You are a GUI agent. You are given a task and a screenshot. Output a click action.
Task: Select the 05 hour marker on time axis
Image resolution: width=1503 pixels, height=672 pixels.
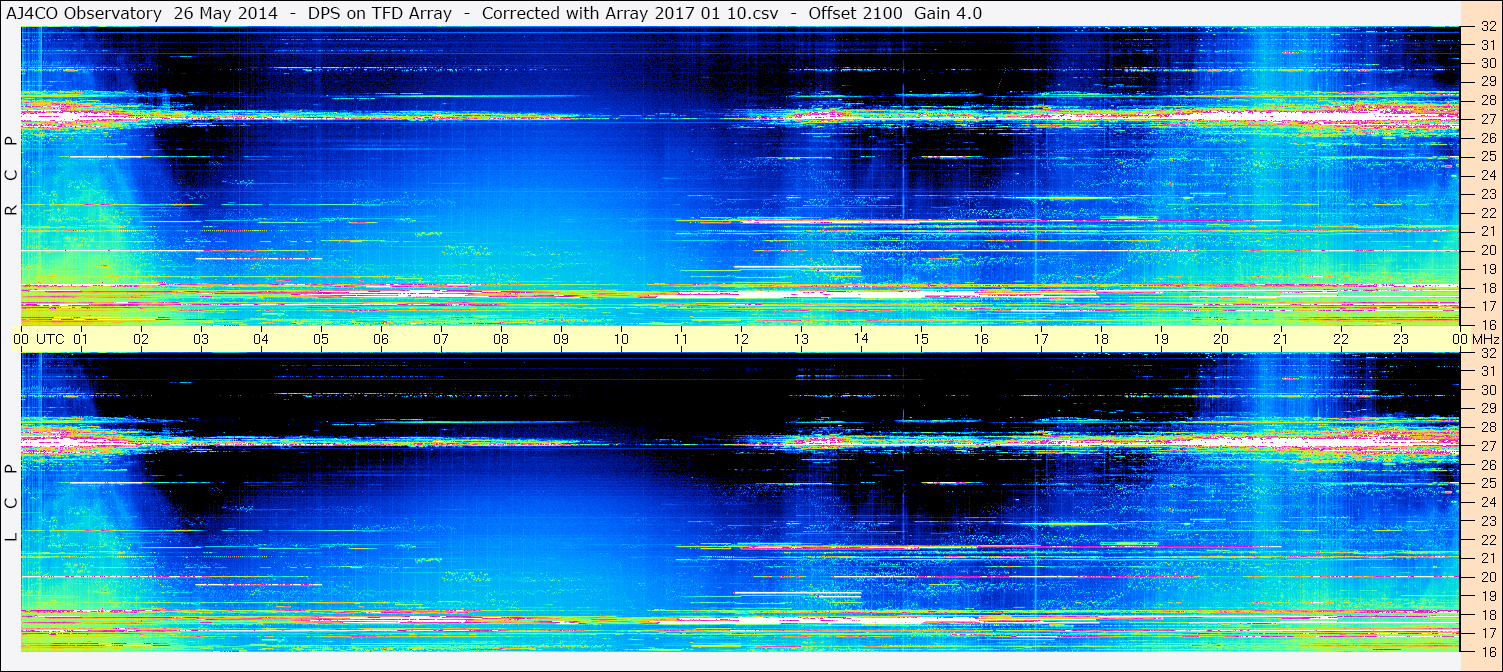[x=321, y=339]
